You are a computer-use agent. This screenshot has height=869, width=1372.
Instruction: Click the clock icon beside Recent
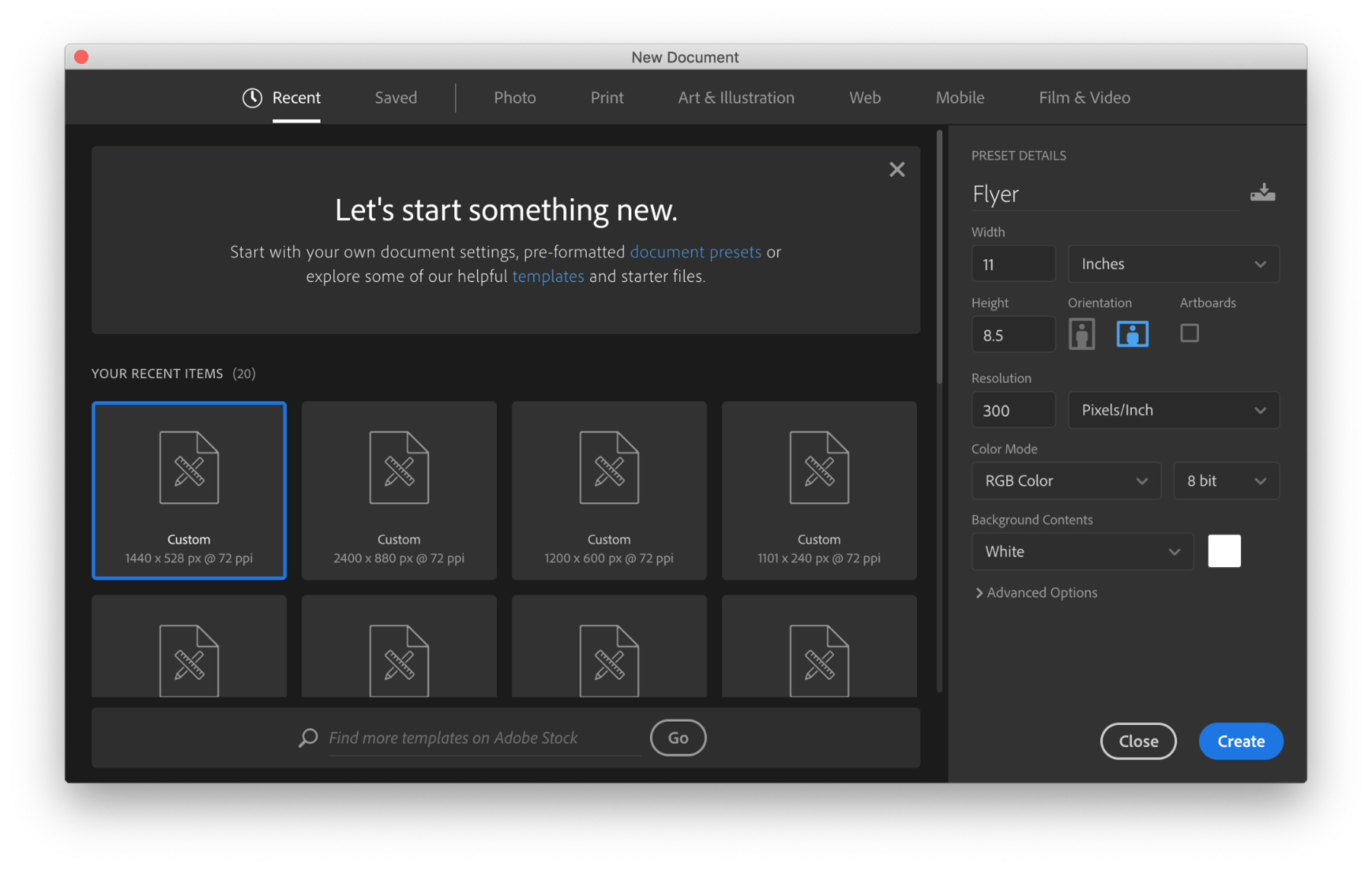(252, 98)
